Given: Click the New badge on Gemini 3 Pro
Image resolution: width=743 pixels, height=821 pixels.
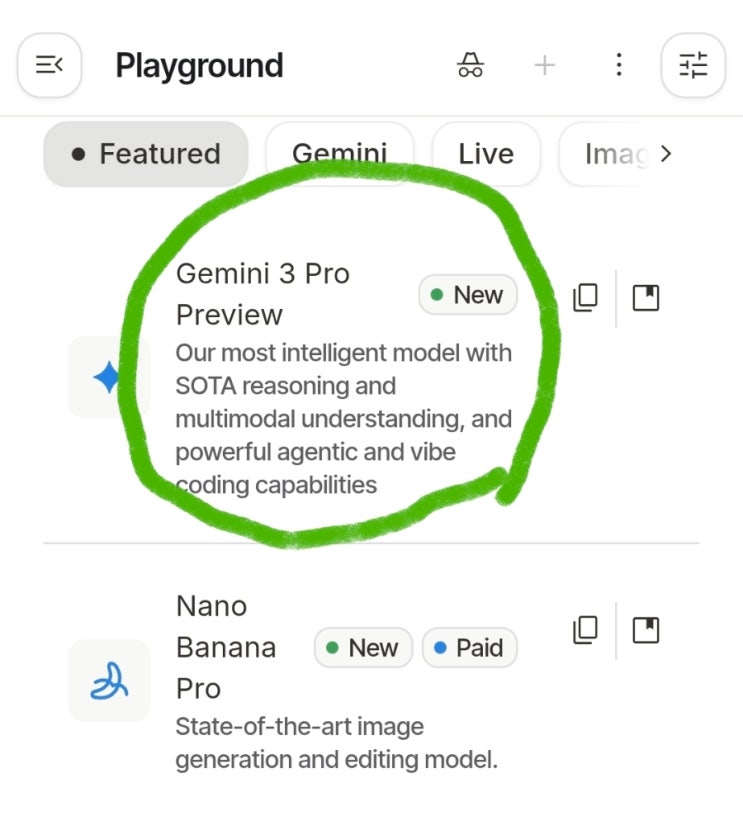Looking at the screenshot, I should point(468,295).
